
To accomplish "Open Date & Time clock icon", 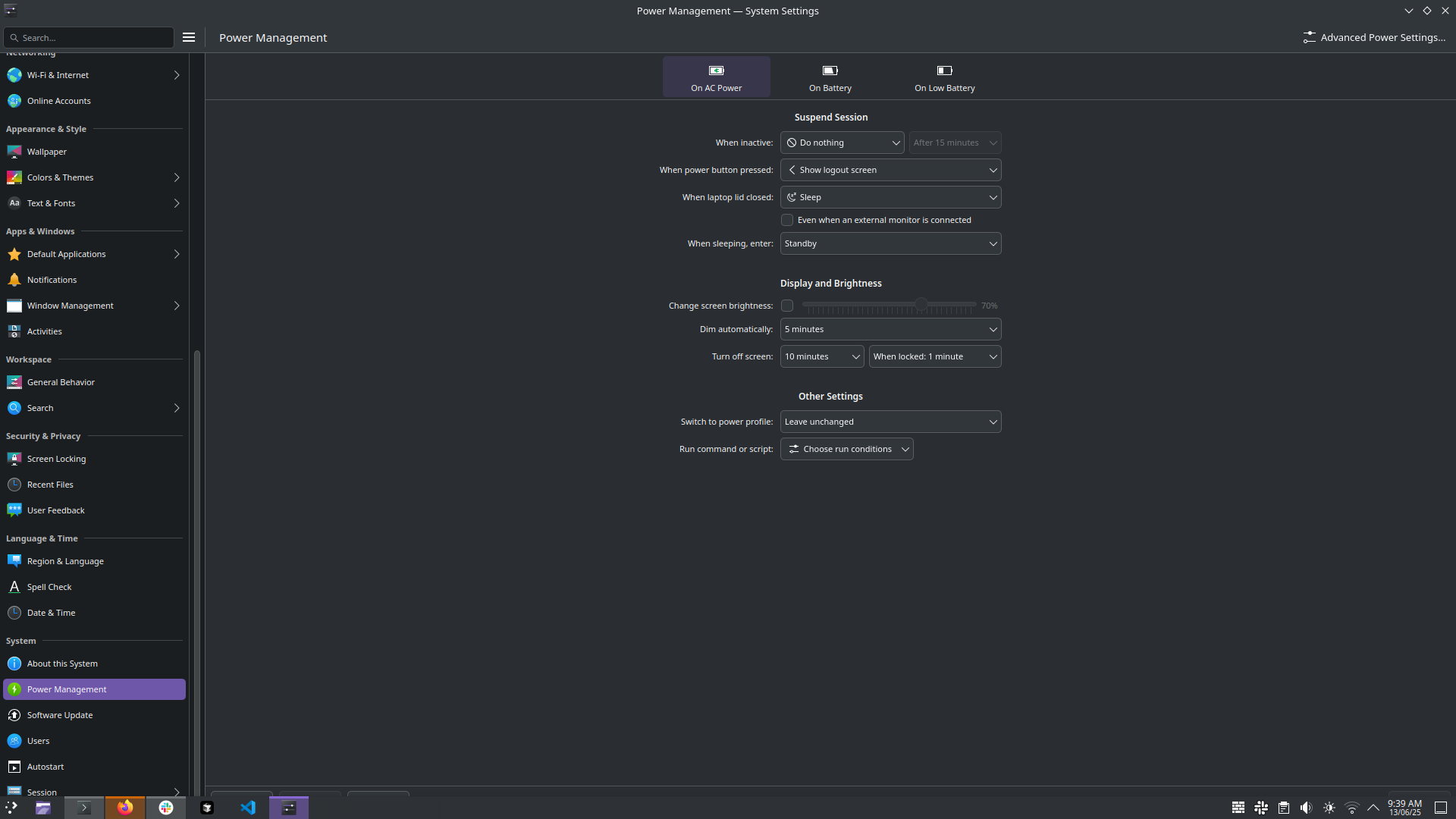I will [x=14, y=613].
